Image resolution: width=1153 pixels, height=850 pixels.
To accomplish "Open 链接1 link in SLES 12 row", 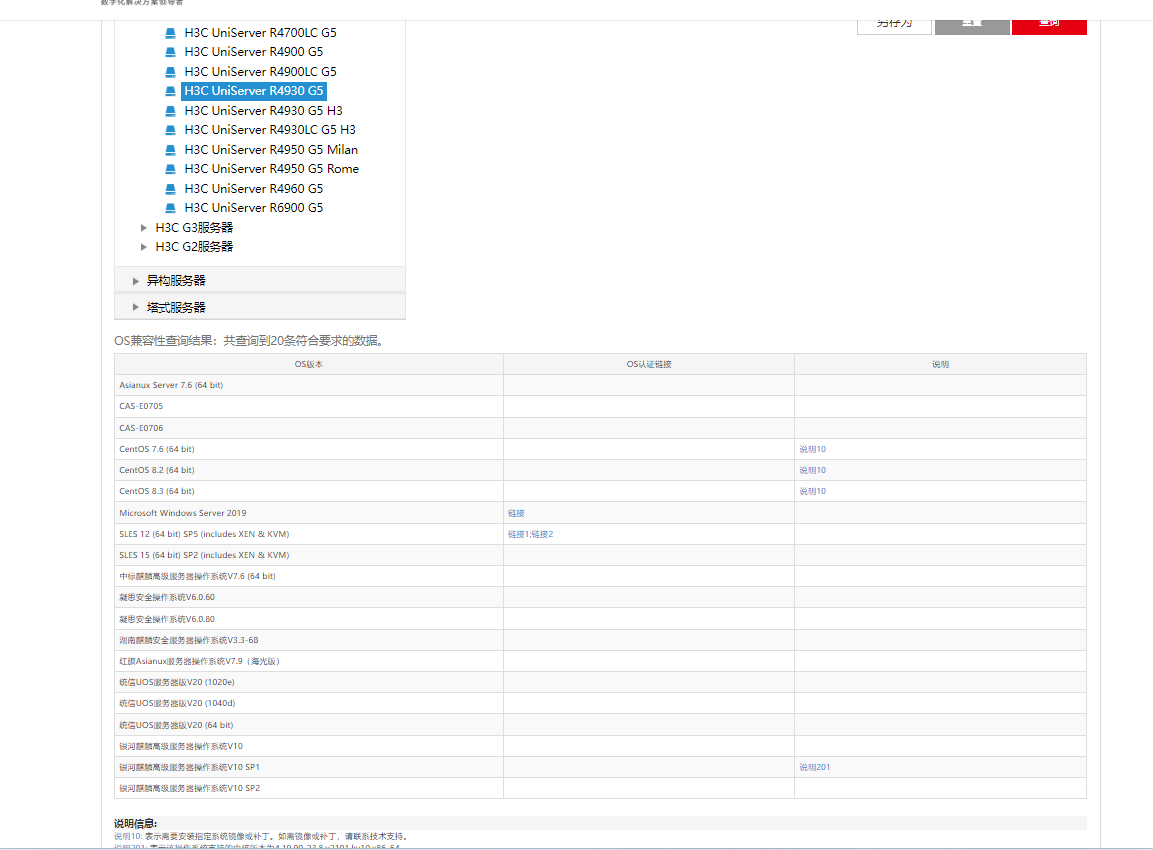I will pyautogui.click(x=517, y=535).
